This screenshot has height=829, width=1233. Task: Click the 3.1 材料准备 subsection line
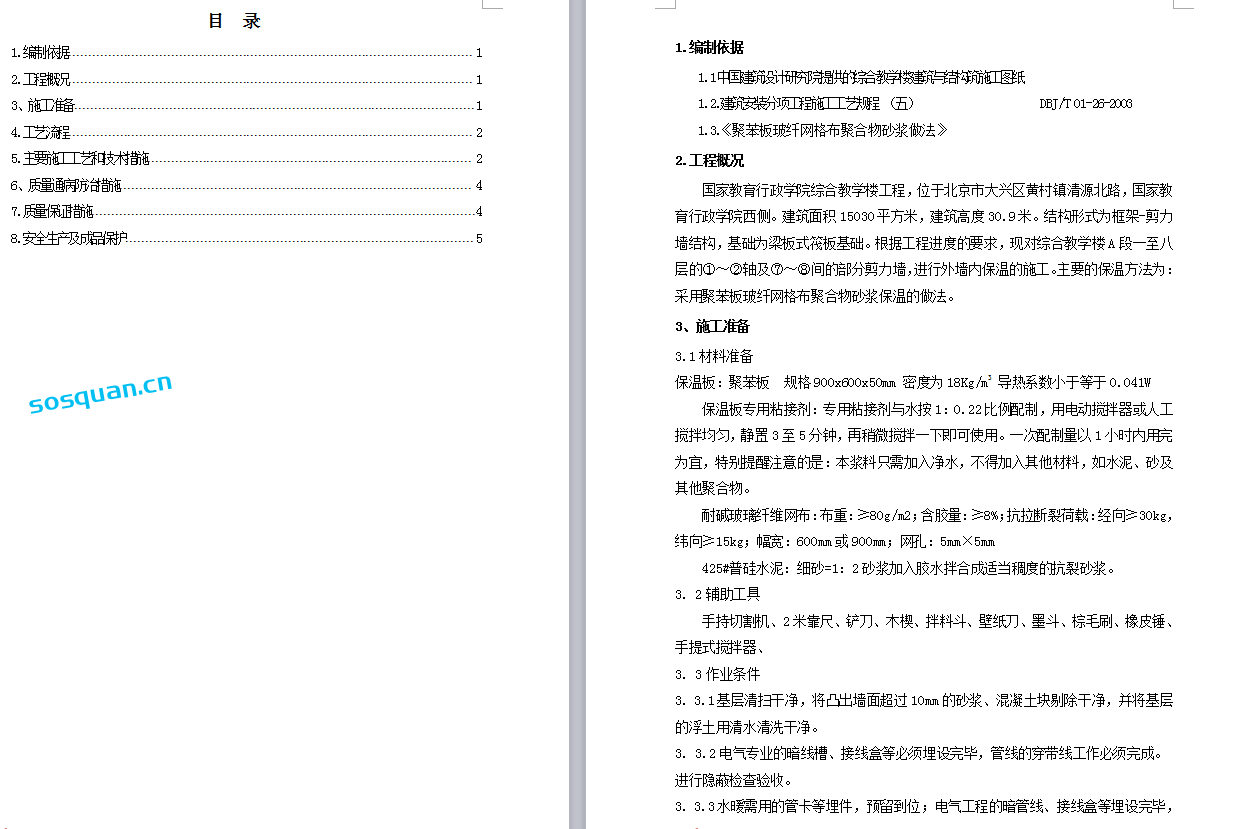click(714, 356)
